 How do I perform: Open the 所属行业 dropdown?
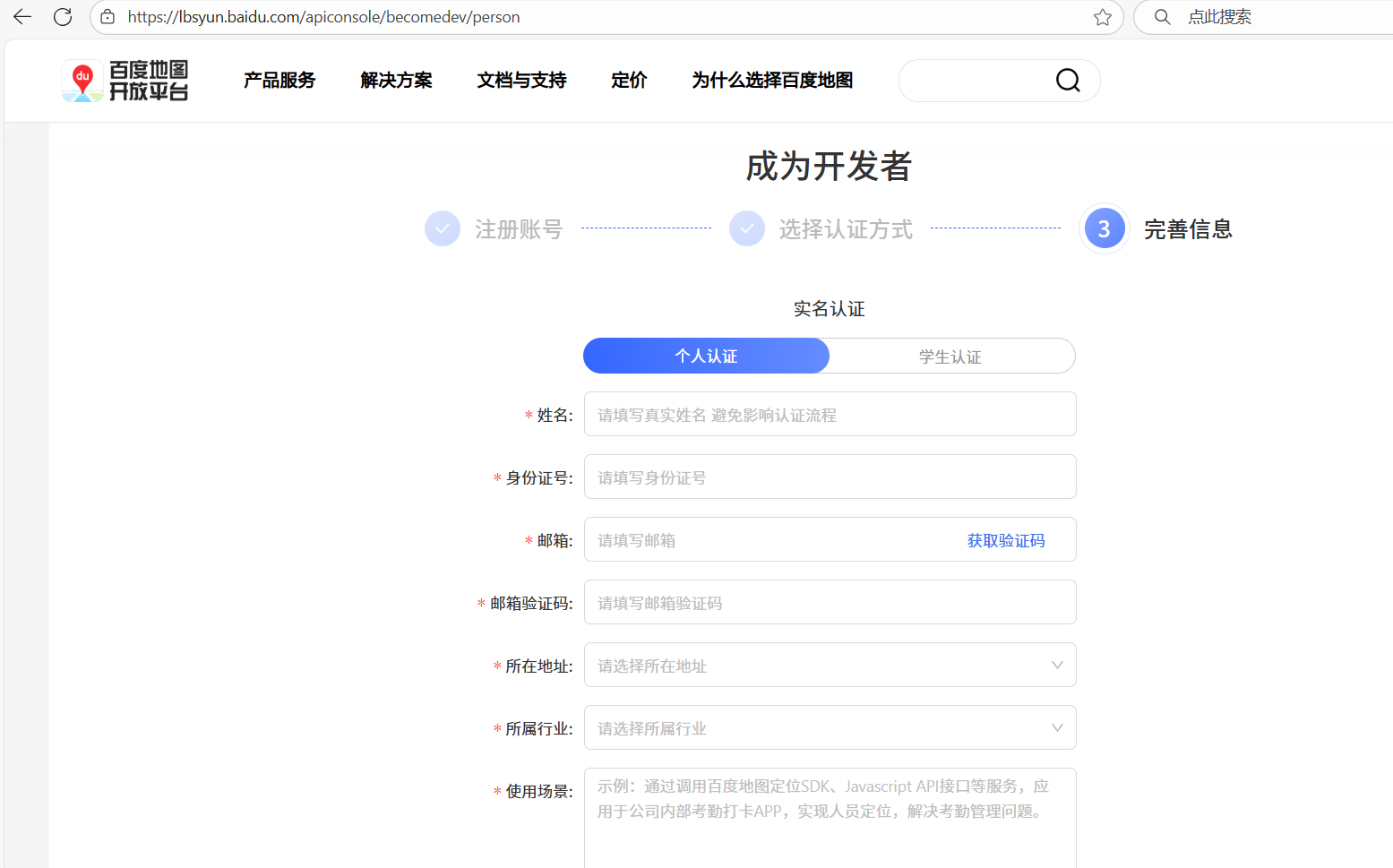click(830, 728)
